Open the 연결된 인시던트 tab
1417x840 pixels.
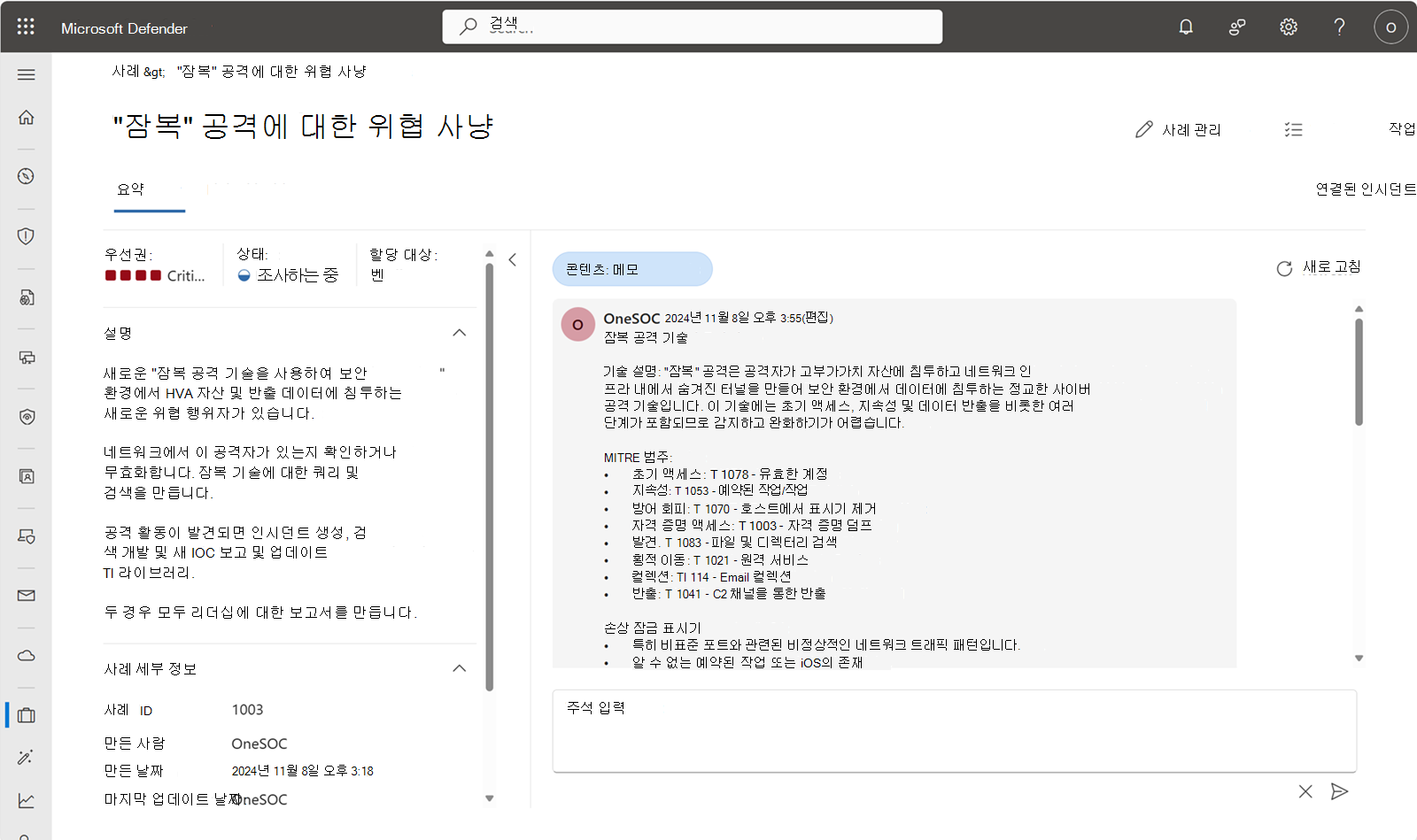1366,189
